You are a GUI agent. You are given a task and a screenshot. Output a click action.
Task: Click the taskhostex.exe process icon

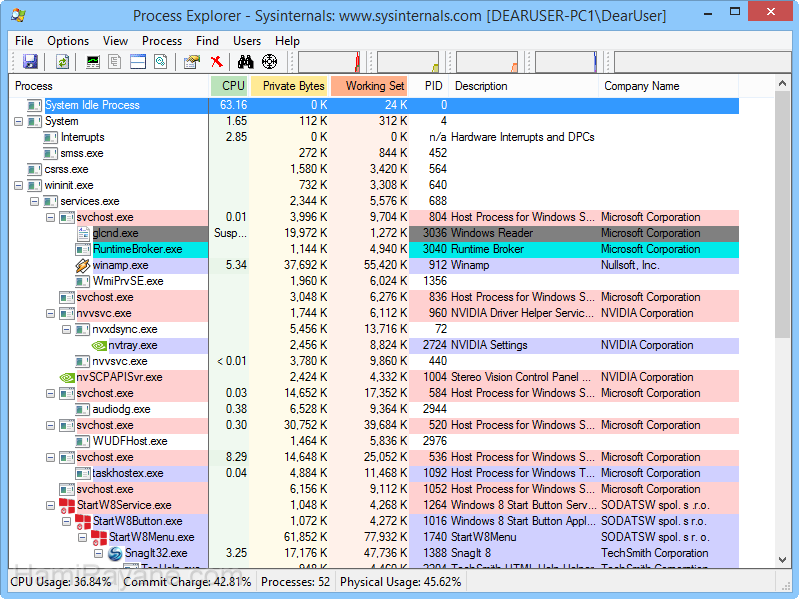[x=83, y=474]
